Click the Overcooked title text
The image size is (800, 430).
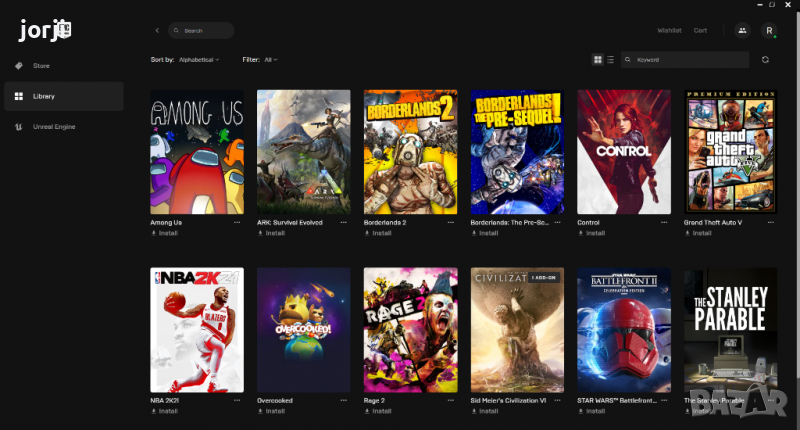(274, 400)
